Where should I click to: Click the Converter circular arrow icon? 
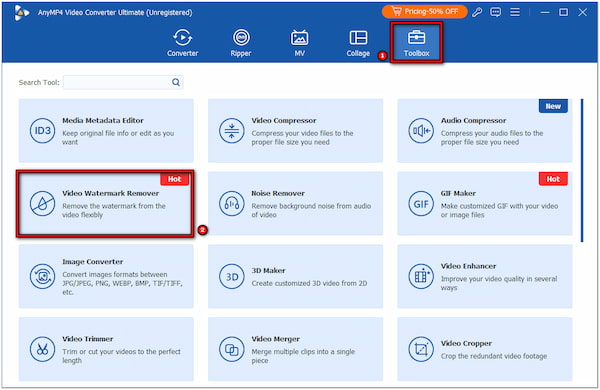point(183,38)
